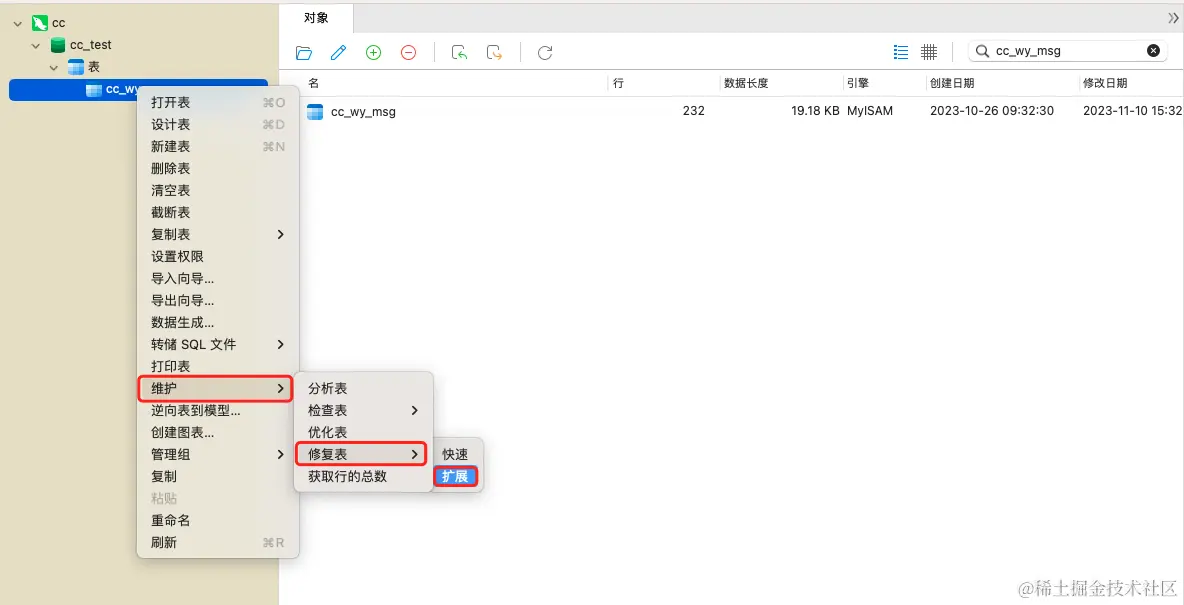Click the red delete table minus icon
This screenshot has height=605, width=1184.
click(x=408, y=52)
